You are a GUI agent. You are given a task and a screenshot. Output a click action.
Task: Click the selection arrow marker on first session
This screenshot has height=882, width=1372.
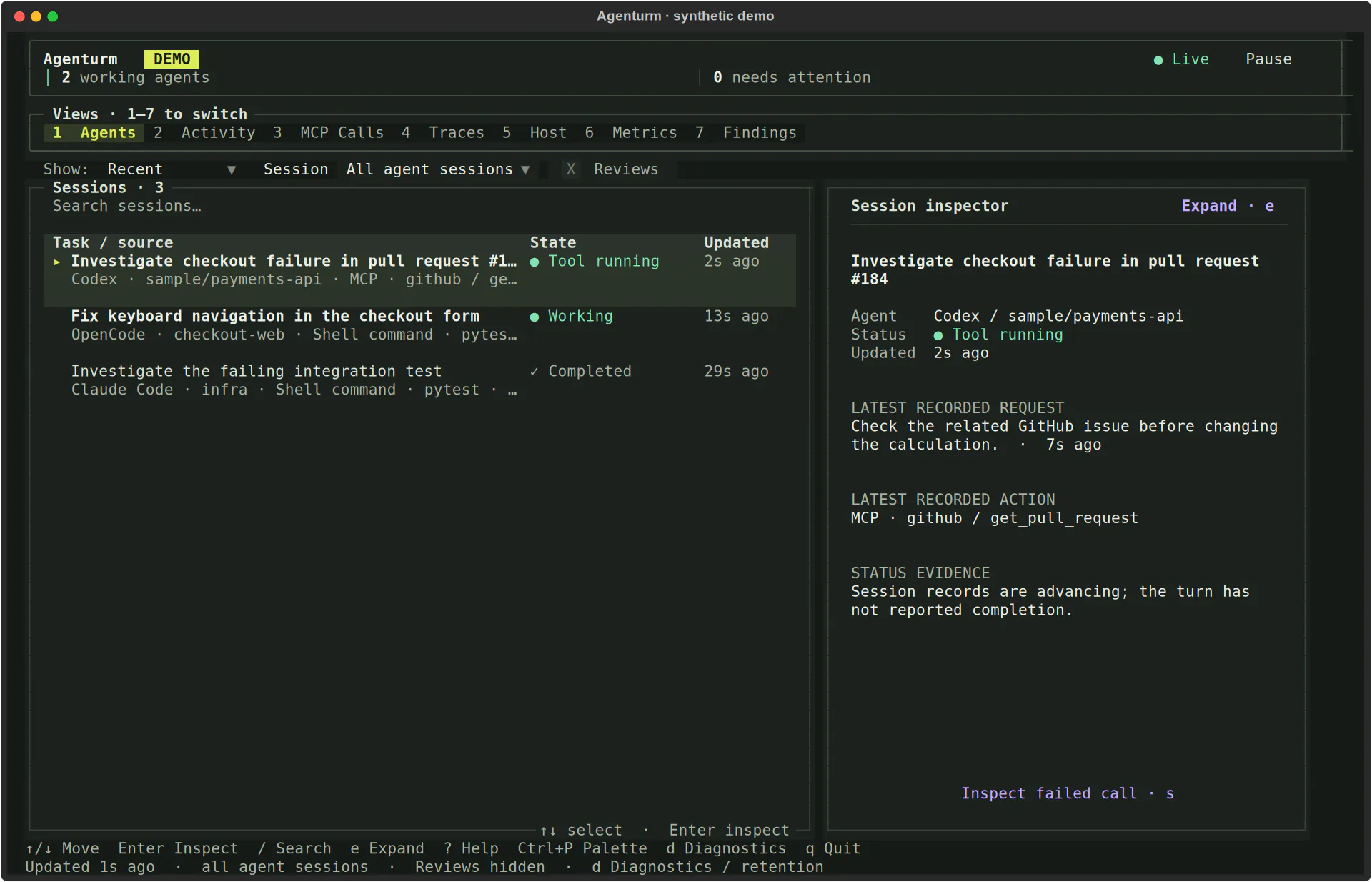pyautogui.click(x=57, y=262)
